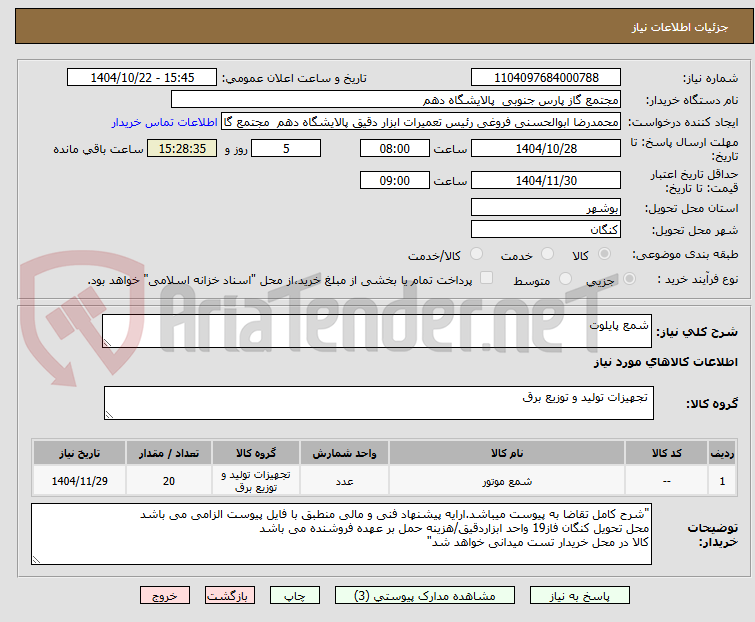Click the remaining time 15:28:35 field

click(x=182, y=148)
